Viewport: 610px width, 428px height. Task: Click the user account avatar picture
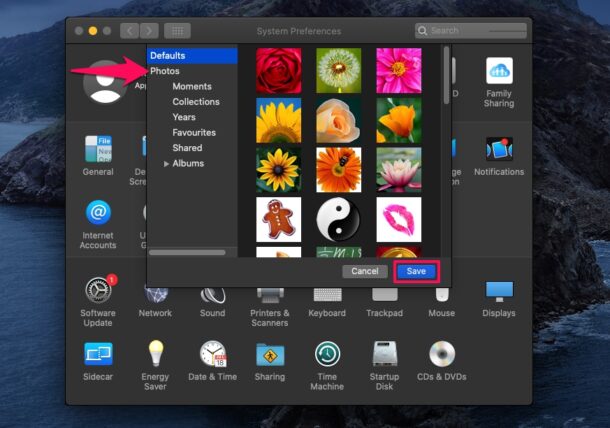click(105, 82)
